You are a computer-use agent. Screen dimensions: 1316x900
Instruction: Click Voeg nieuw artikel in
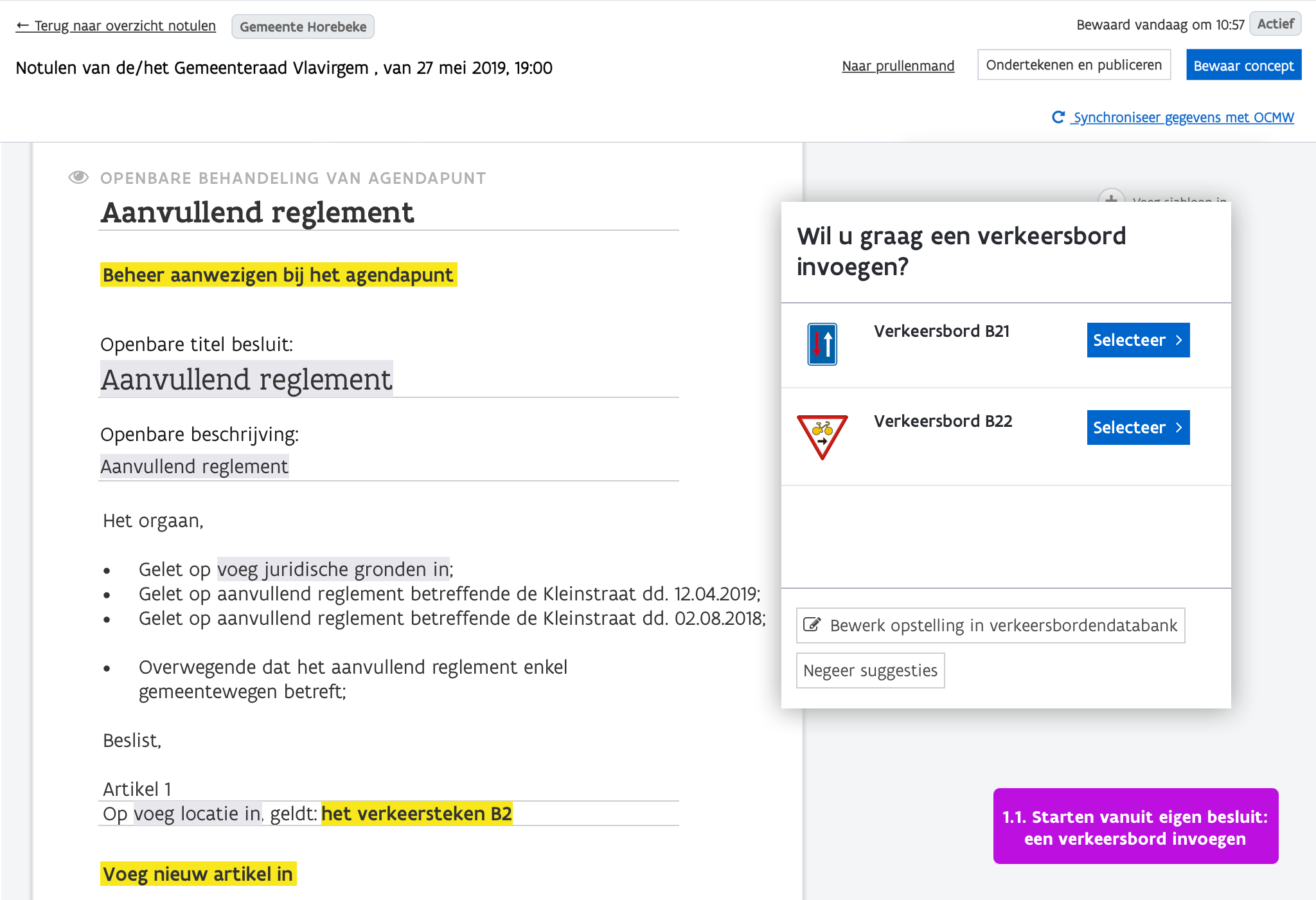coord(198,874)
